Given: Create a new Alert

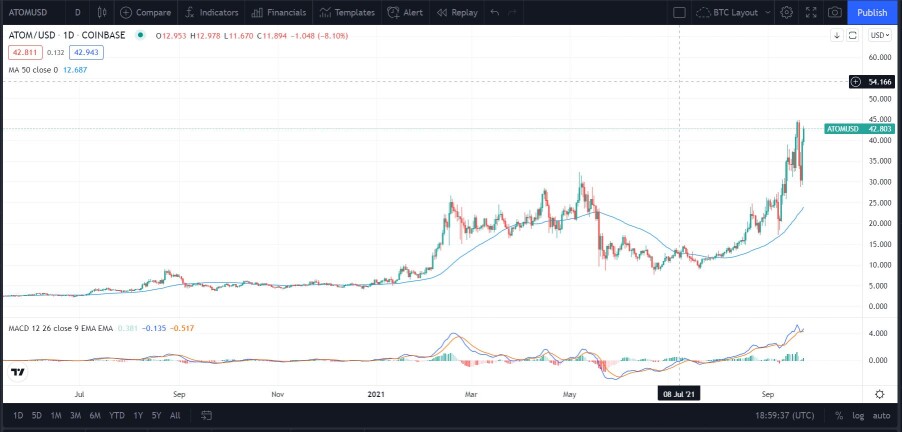Looking at the screenshot, I should pos(405,12).
